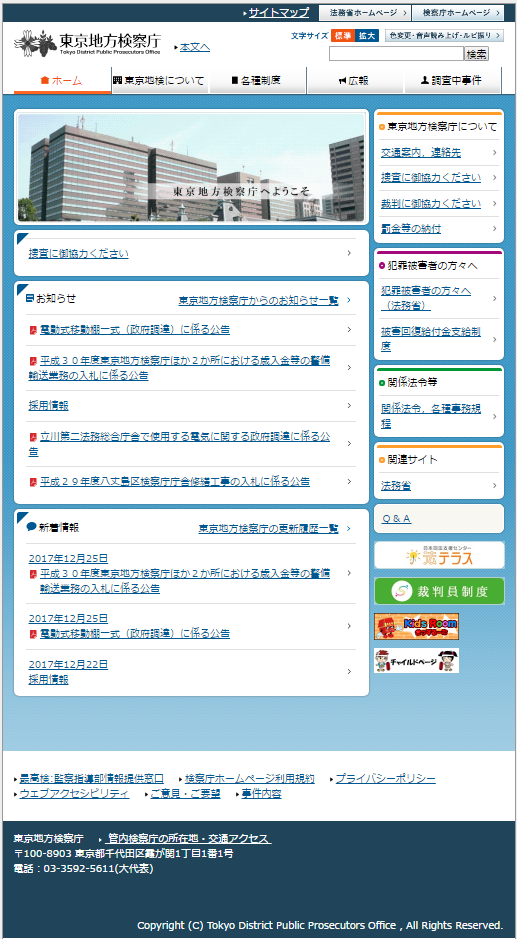Open 犯罪被害者の方々へ（法務省） link
Viewport: 517px width, 939px height.
(426, 298)
